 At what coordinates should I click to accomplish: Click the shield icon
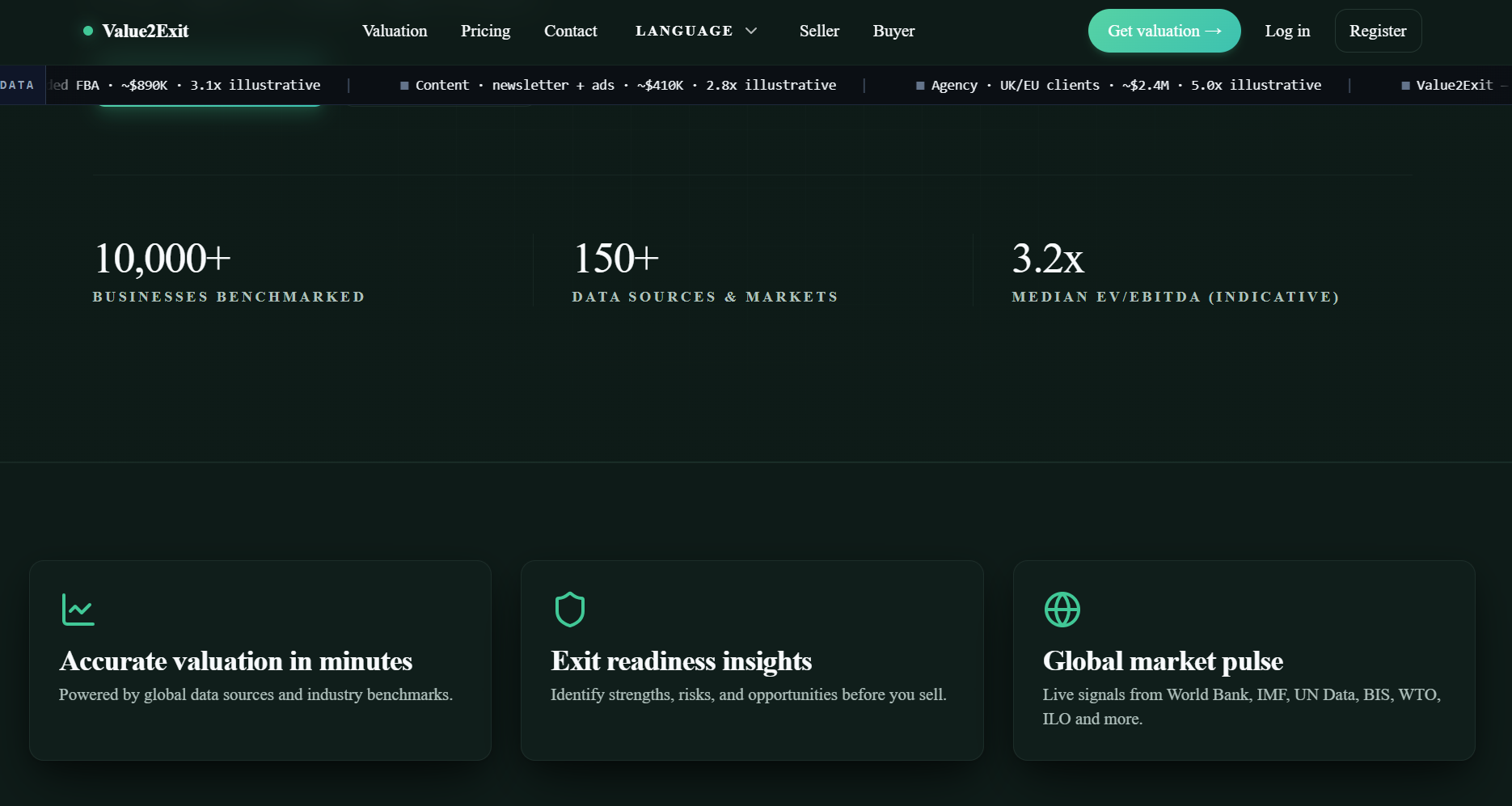click(x=570, y=610)
